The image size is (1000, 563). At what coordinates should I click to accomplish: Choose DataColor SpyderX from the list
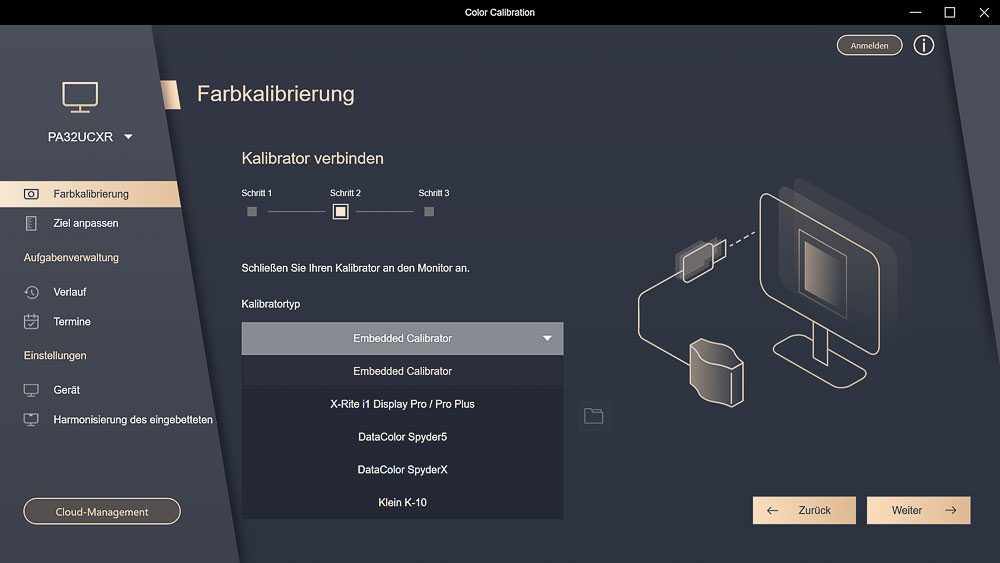pos(402,469)
